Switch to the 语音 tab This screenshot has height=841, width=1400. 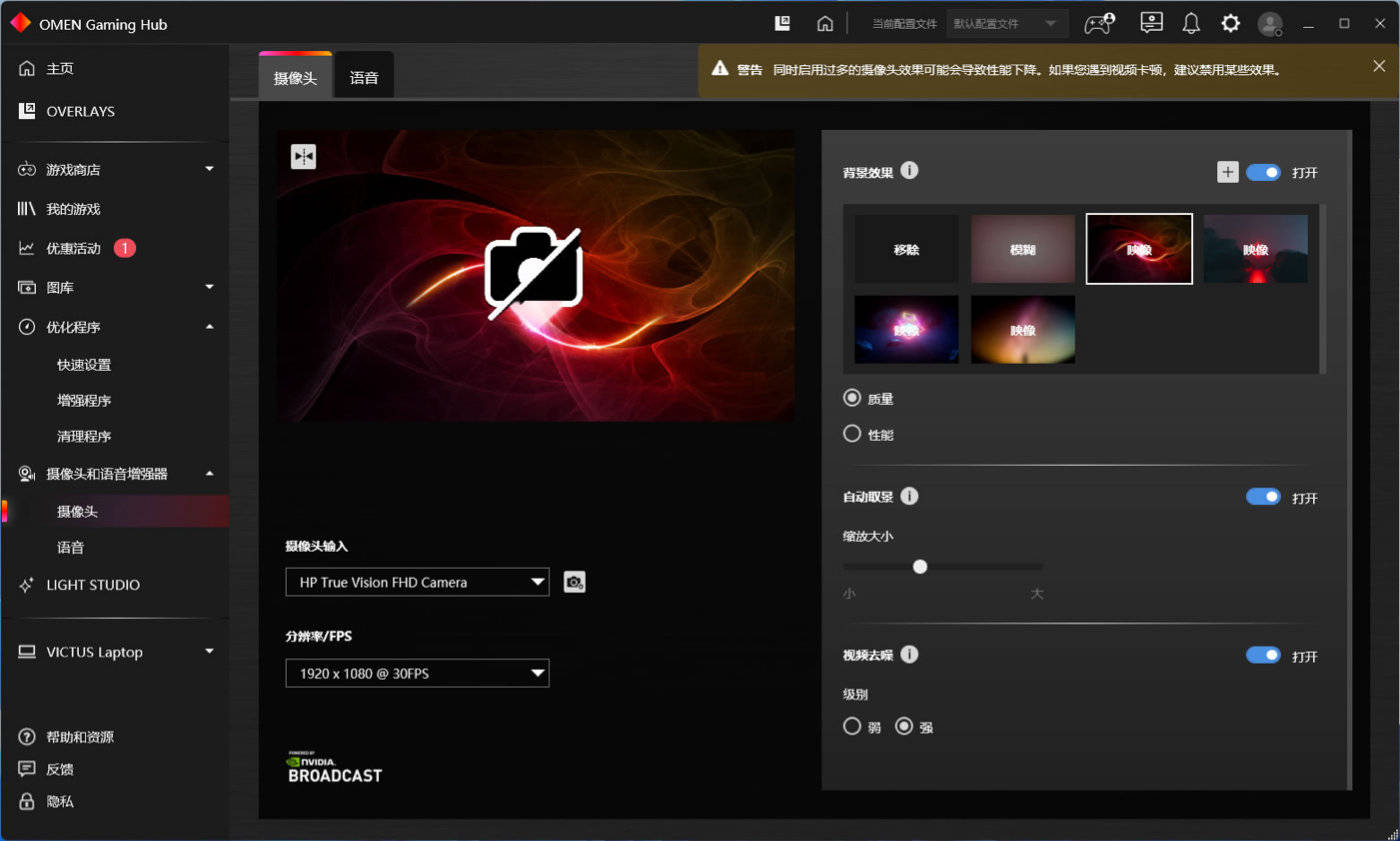[x=364, y=77]
